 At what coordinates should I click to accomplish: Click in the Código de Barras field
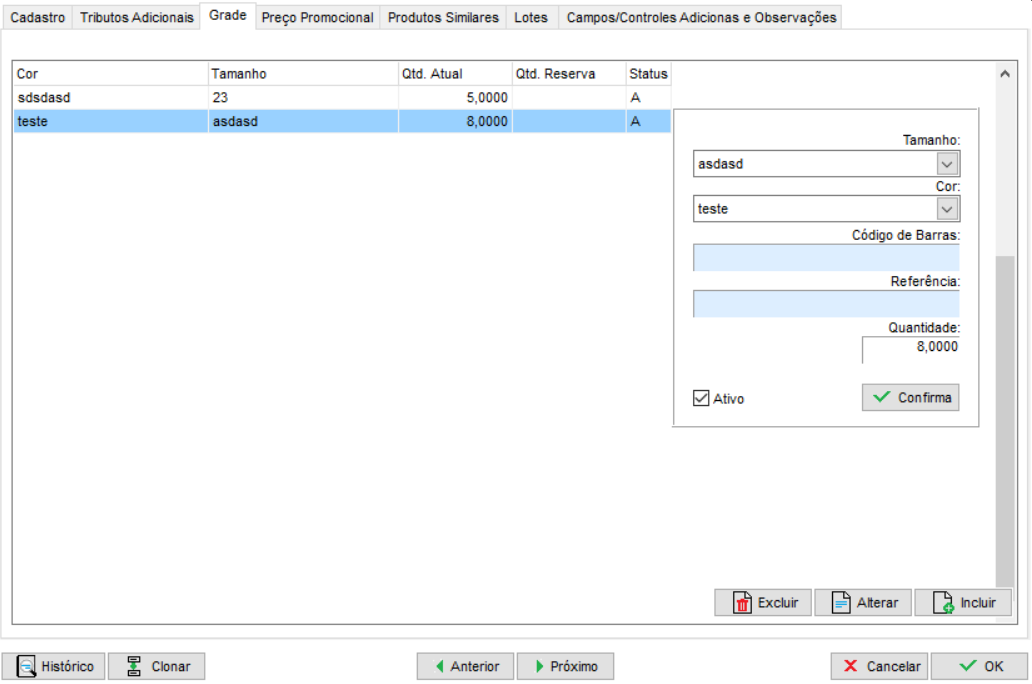point(826,257)
